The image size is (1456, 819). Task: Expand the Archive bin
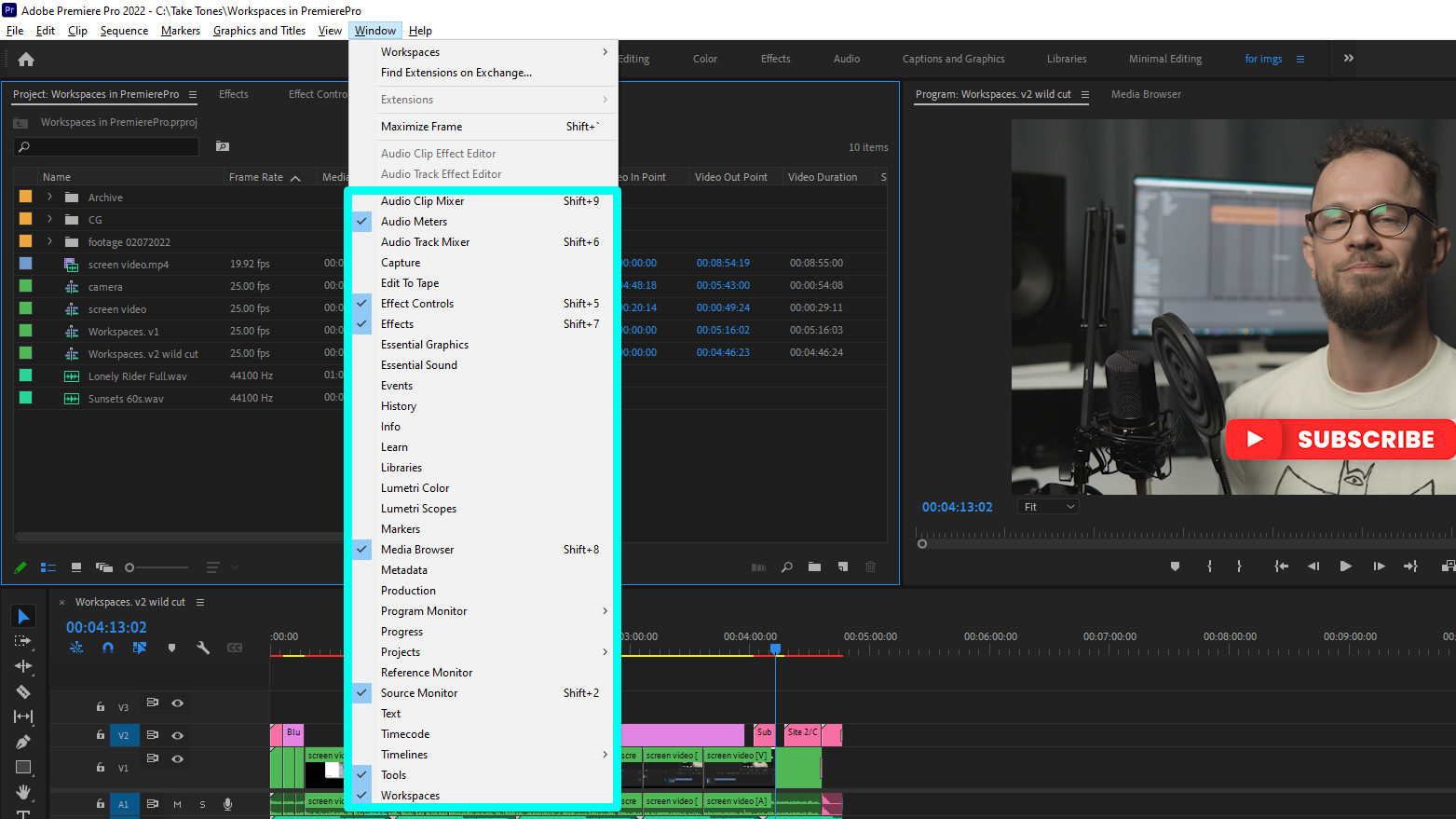point(49,198)
